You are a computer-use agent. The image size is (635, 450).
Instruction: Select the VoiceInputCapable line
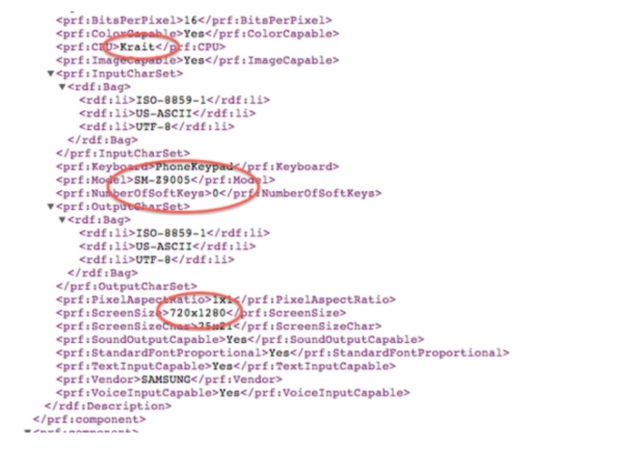coord(233,393)
